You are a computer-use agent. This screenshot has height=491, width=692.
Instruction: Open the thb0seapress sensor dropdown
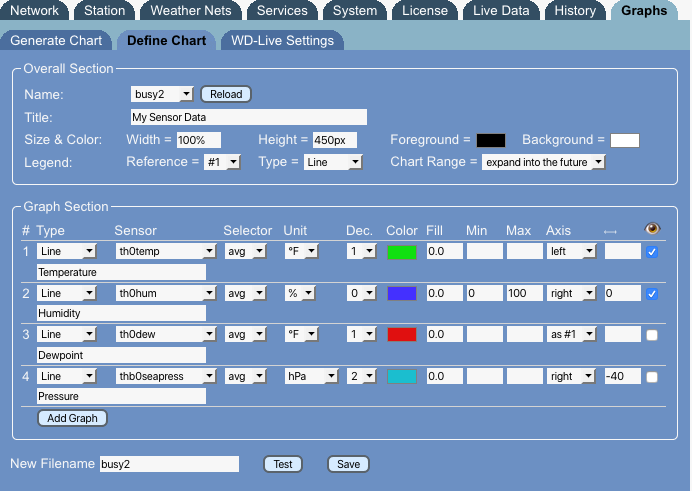tap(165, 376)
